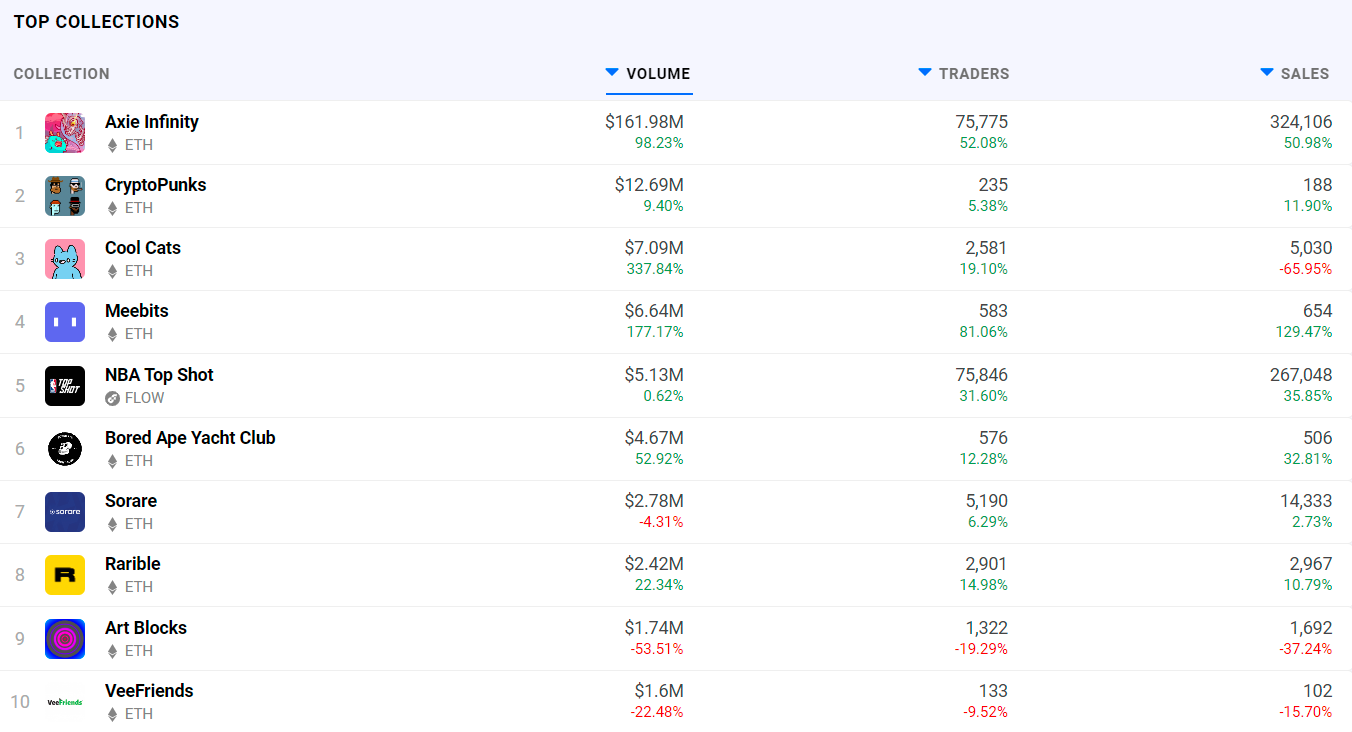Image resolution: width=1352 pixels, height=732 pixels.
Task: Click the NBA Top Shot logo
Action: click(65, 386)
